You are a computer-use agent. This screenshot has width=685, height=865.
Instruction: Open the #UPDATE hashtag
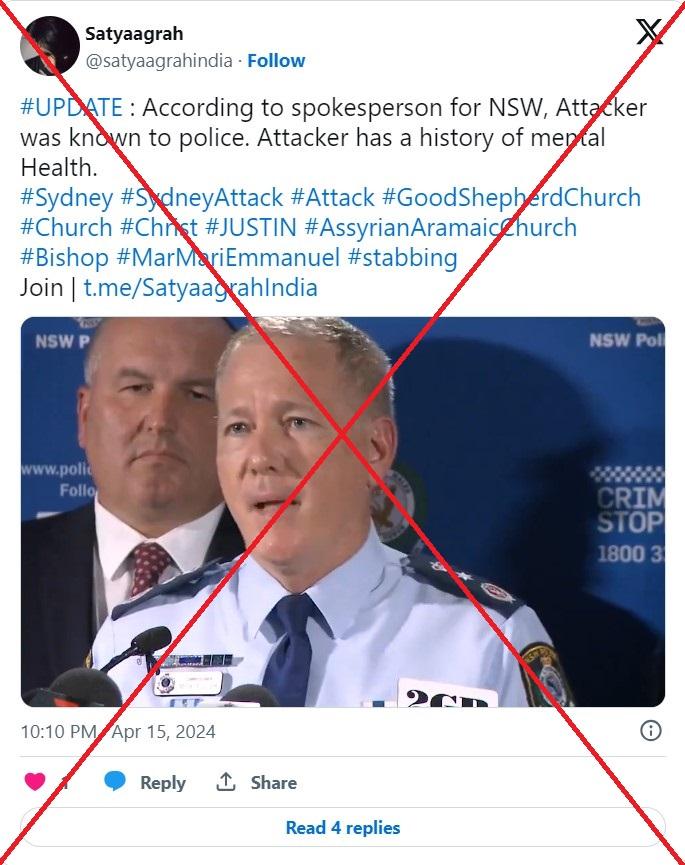pos(72,107)
